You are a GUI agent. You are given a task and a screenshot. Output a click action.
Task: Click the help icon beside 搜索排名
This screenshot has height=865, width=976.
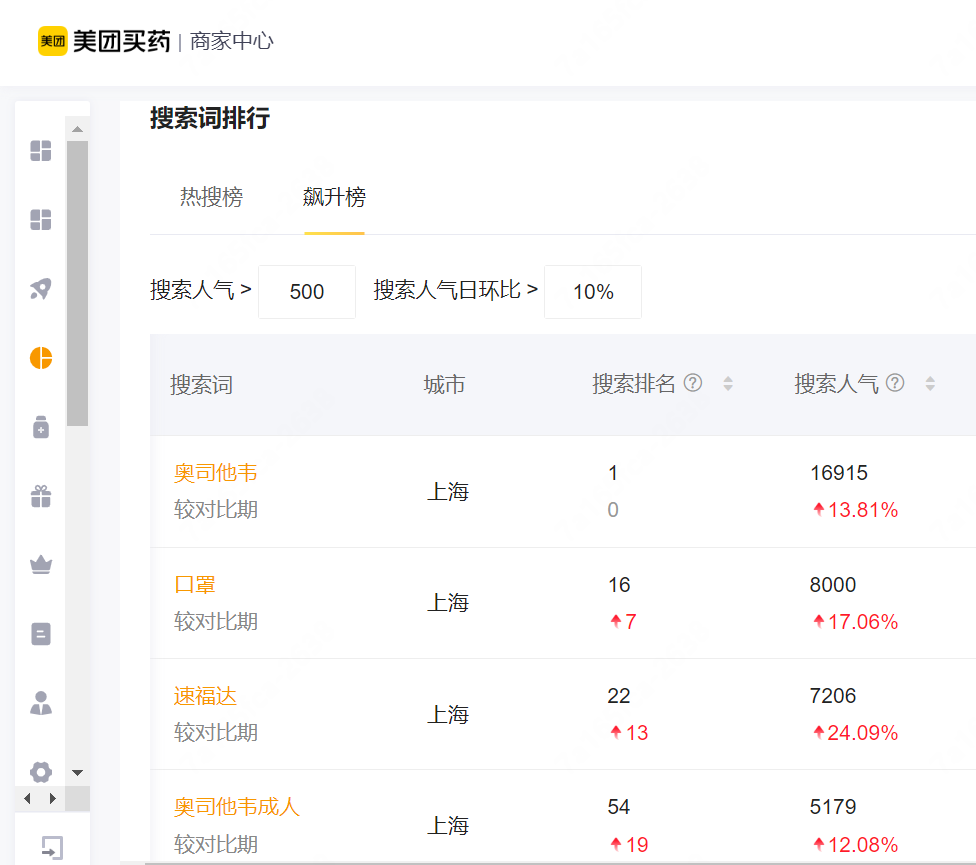pyautogui.click(x=694, y=383)
